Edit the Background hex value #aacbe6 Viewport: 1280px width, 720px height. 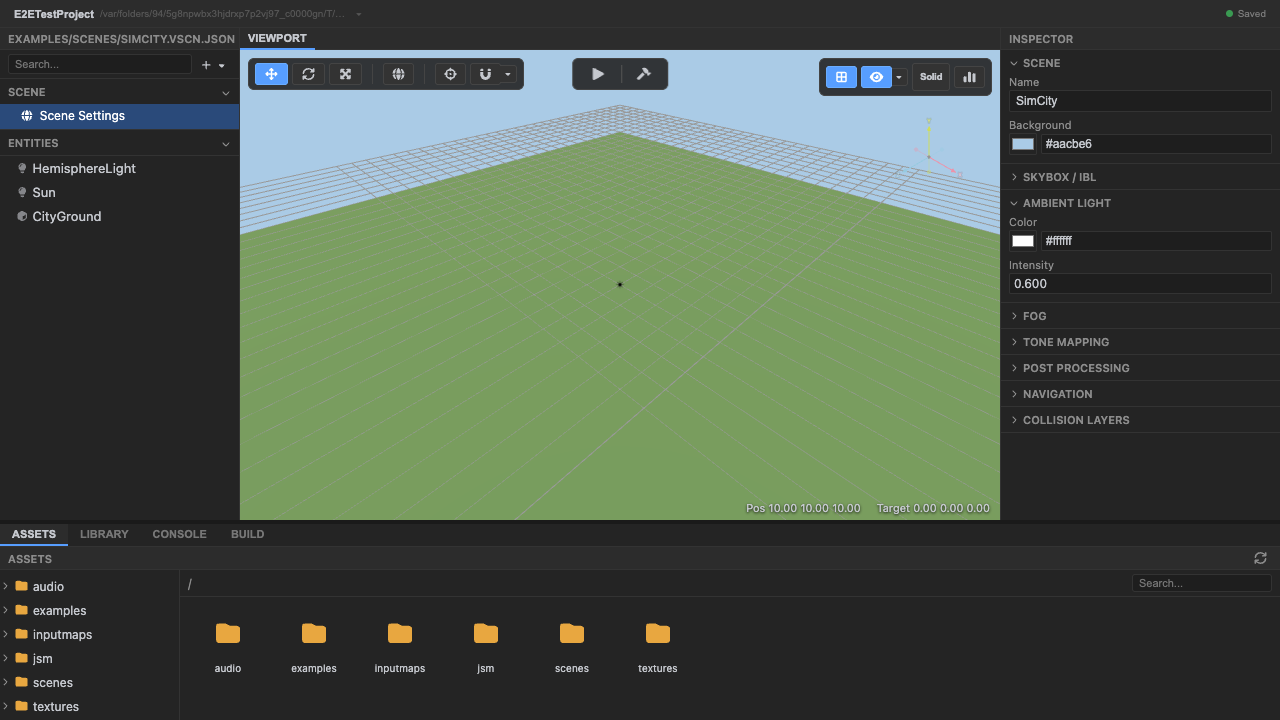click(x=1156, y=144)
